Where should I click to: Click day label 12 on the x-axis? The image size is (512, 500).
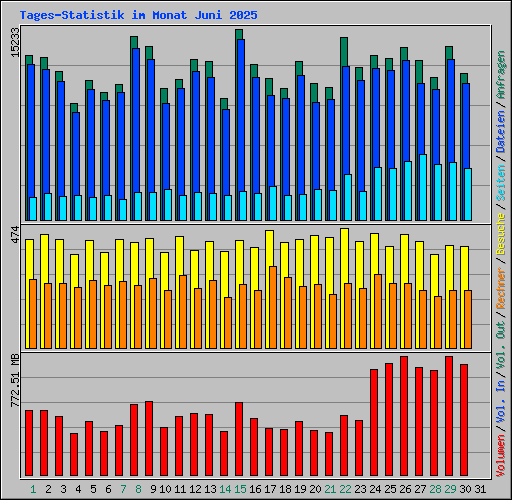195,489
